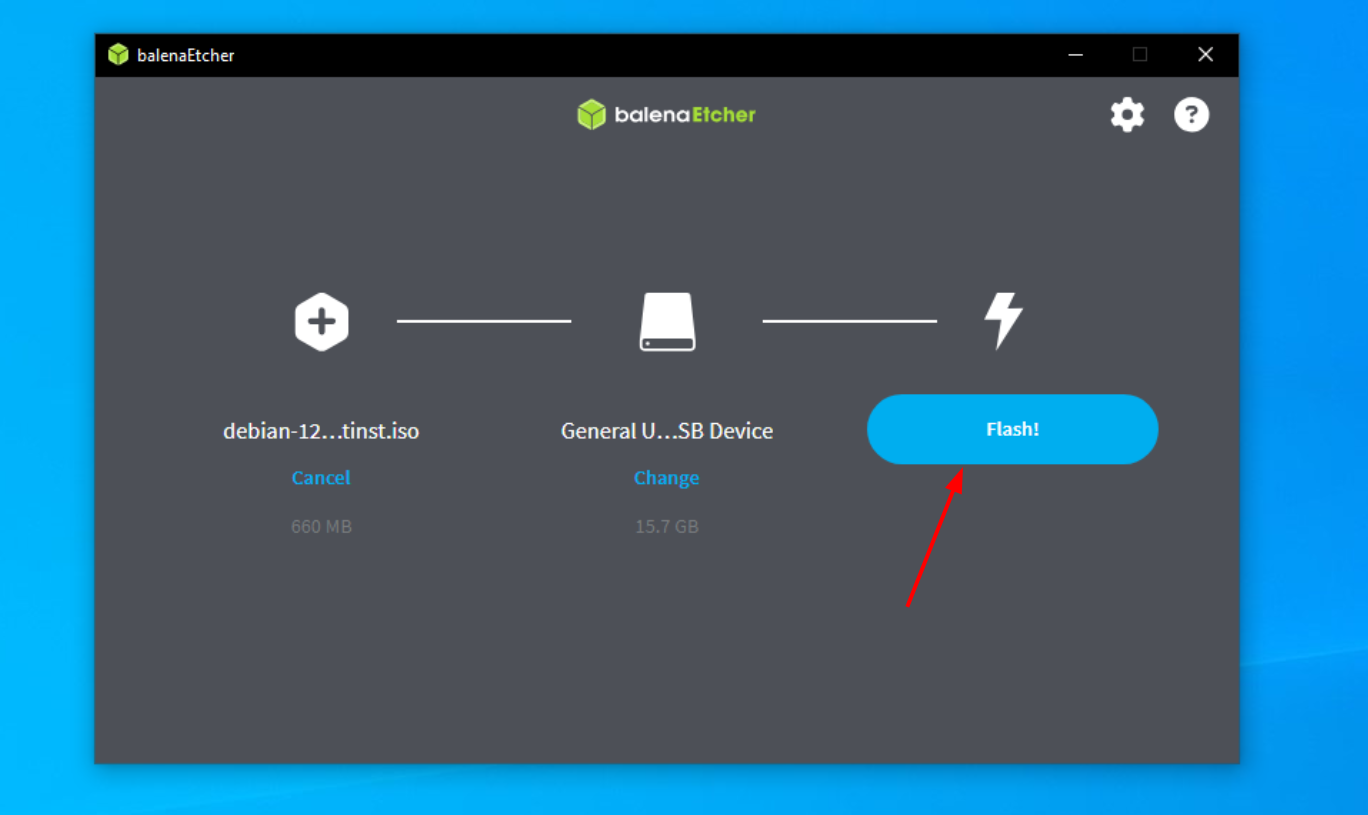Screen dimensions: 1368x815
Task: Select the General U…SB Device label
Action: click(667, 431)
